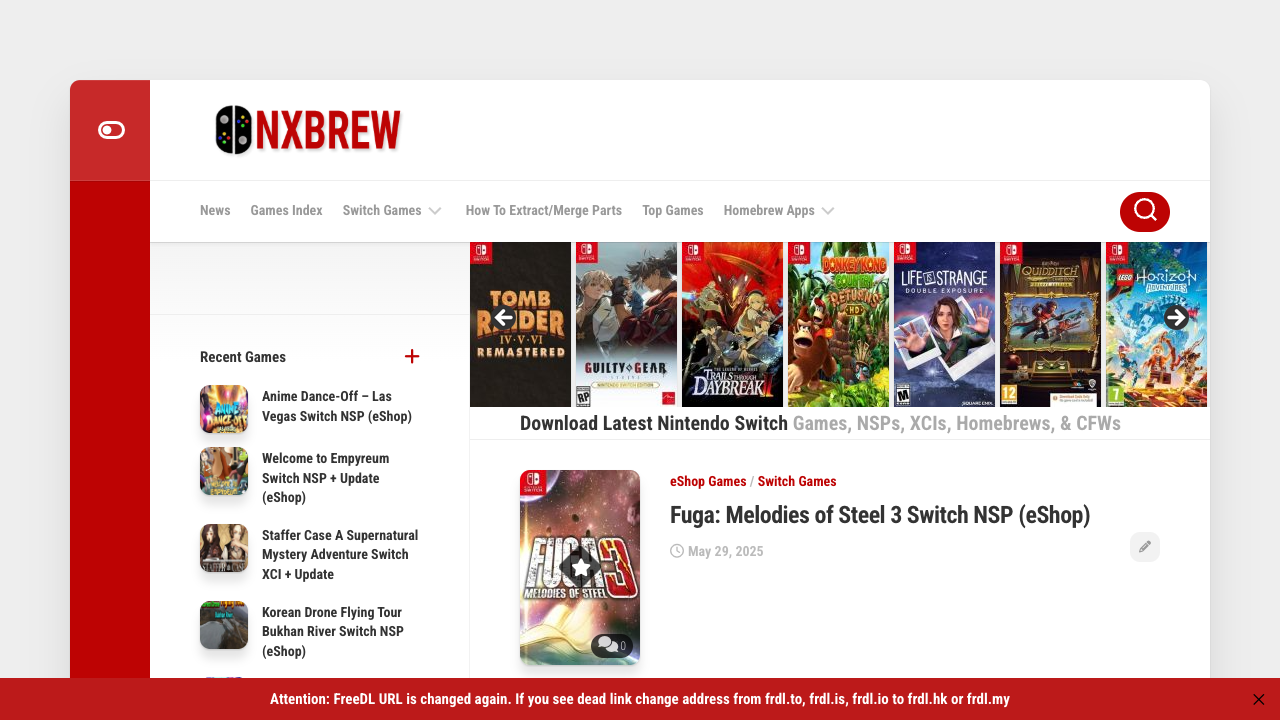Viewport: 1280px width, 720px height.
Task: Click the Nintendo Switch badge on Tomb Raider cover
Action: click(x=482, y=252)
